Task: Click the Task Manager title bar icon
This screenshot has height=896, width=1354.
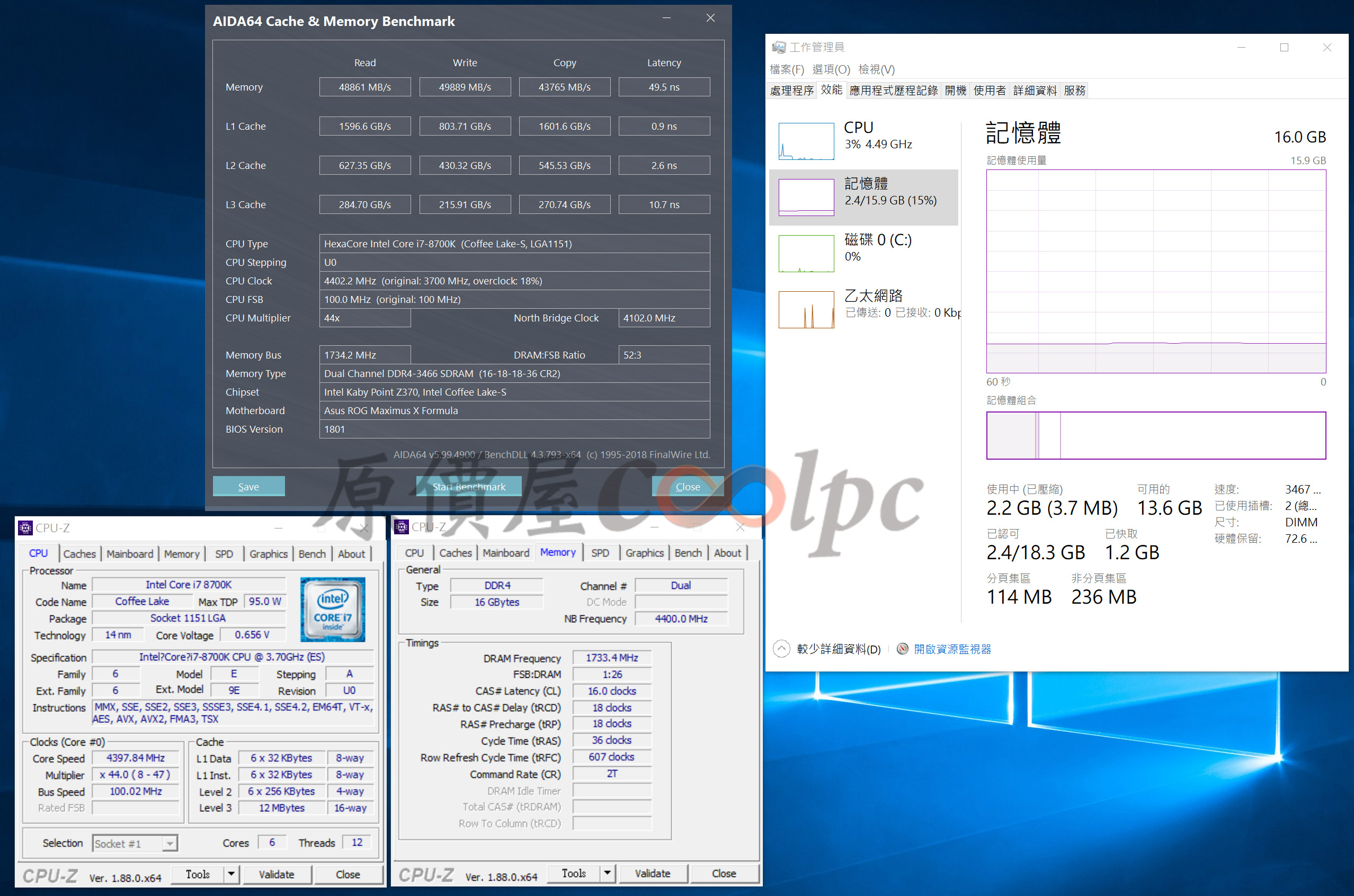Action: (x=779, y=48)
